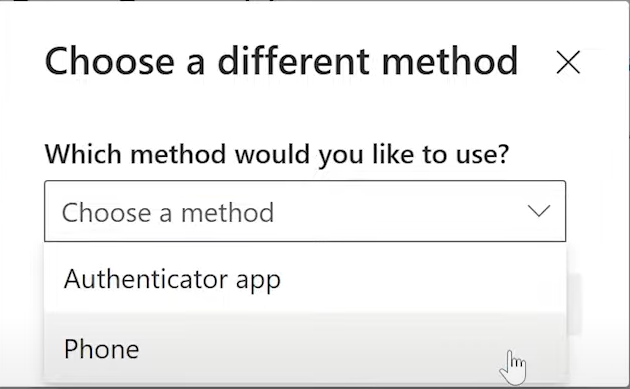This screenshot has height=389, width=630.
Task: Click the Choose a method placeholder text
Action: tap(168, 213)
